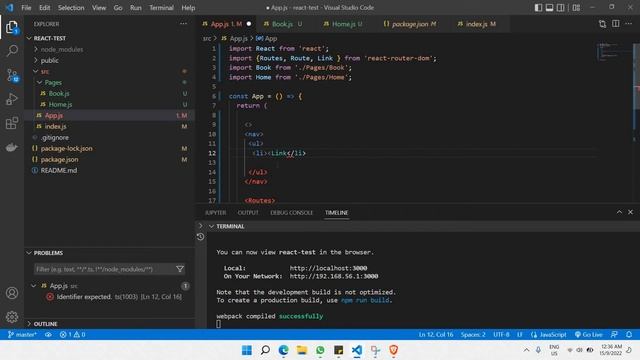Select the Output panel tab
The image size is (640, 360).
point(248,213)
